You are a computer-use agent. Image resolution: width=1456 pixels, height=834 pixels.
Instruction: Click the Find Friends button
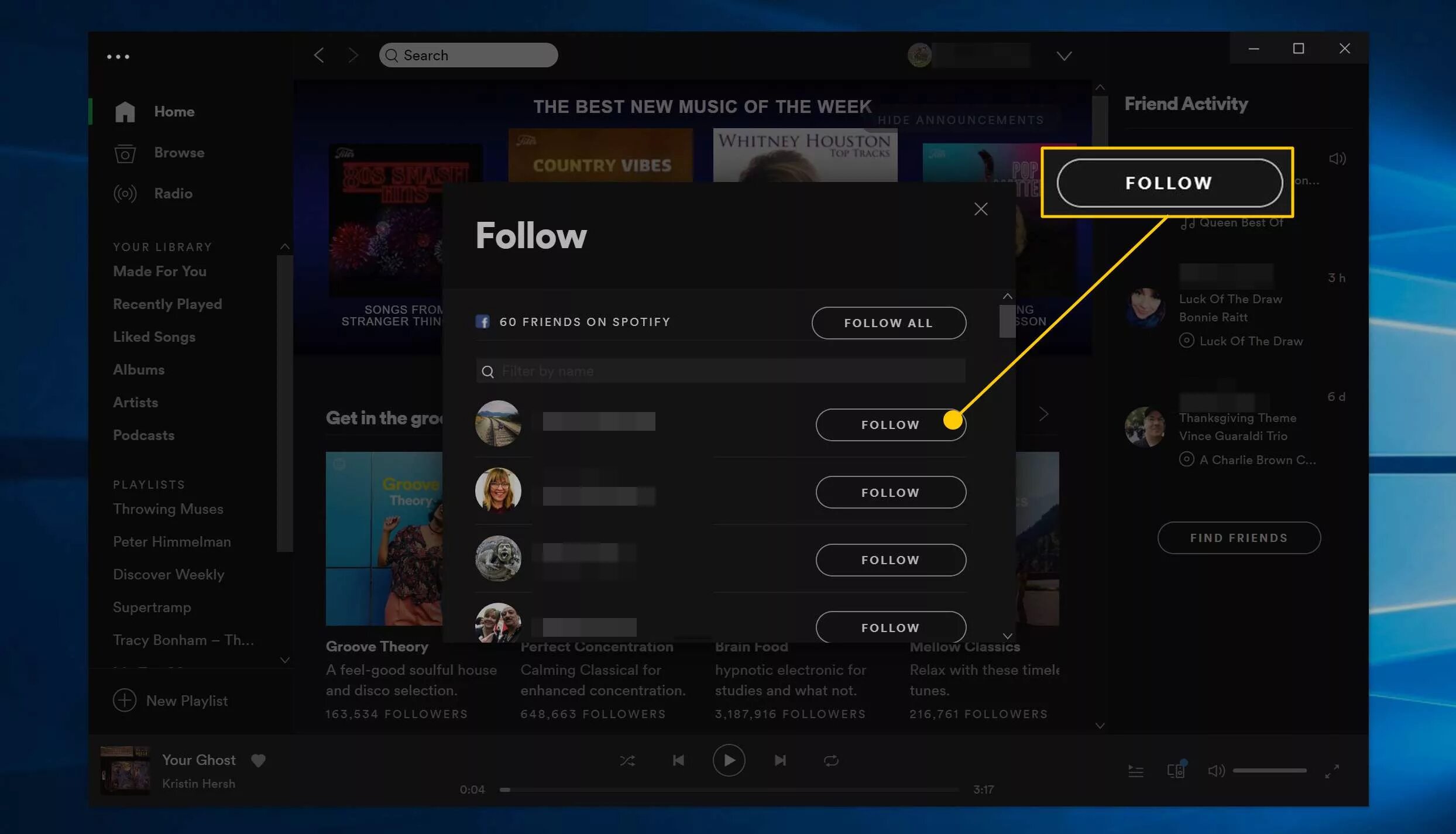(x=1238, y=538)
